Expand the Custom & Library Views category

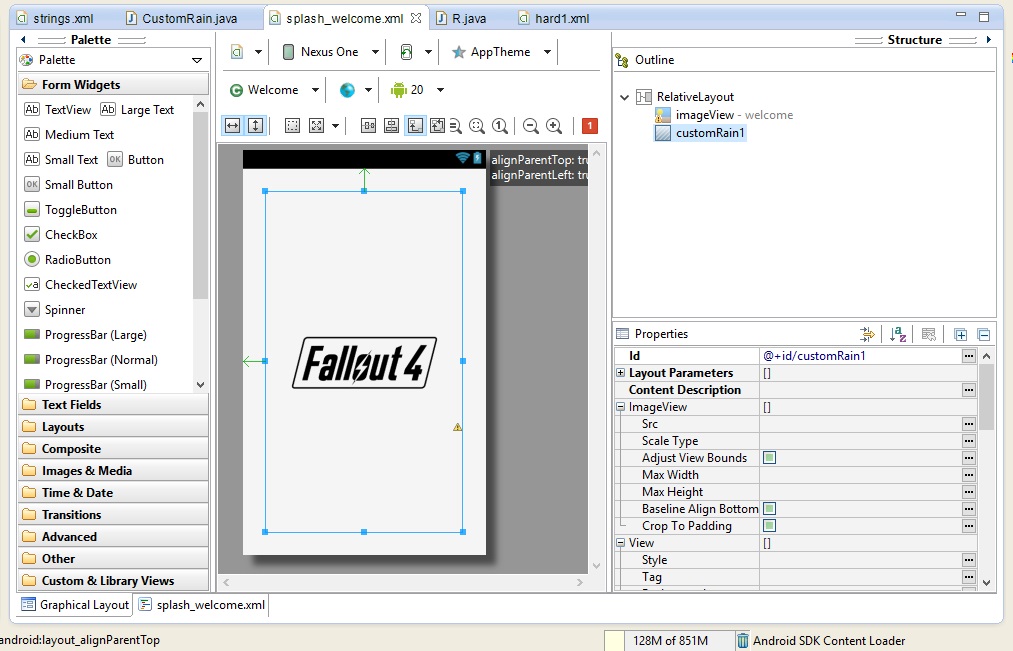coord(113,581)
